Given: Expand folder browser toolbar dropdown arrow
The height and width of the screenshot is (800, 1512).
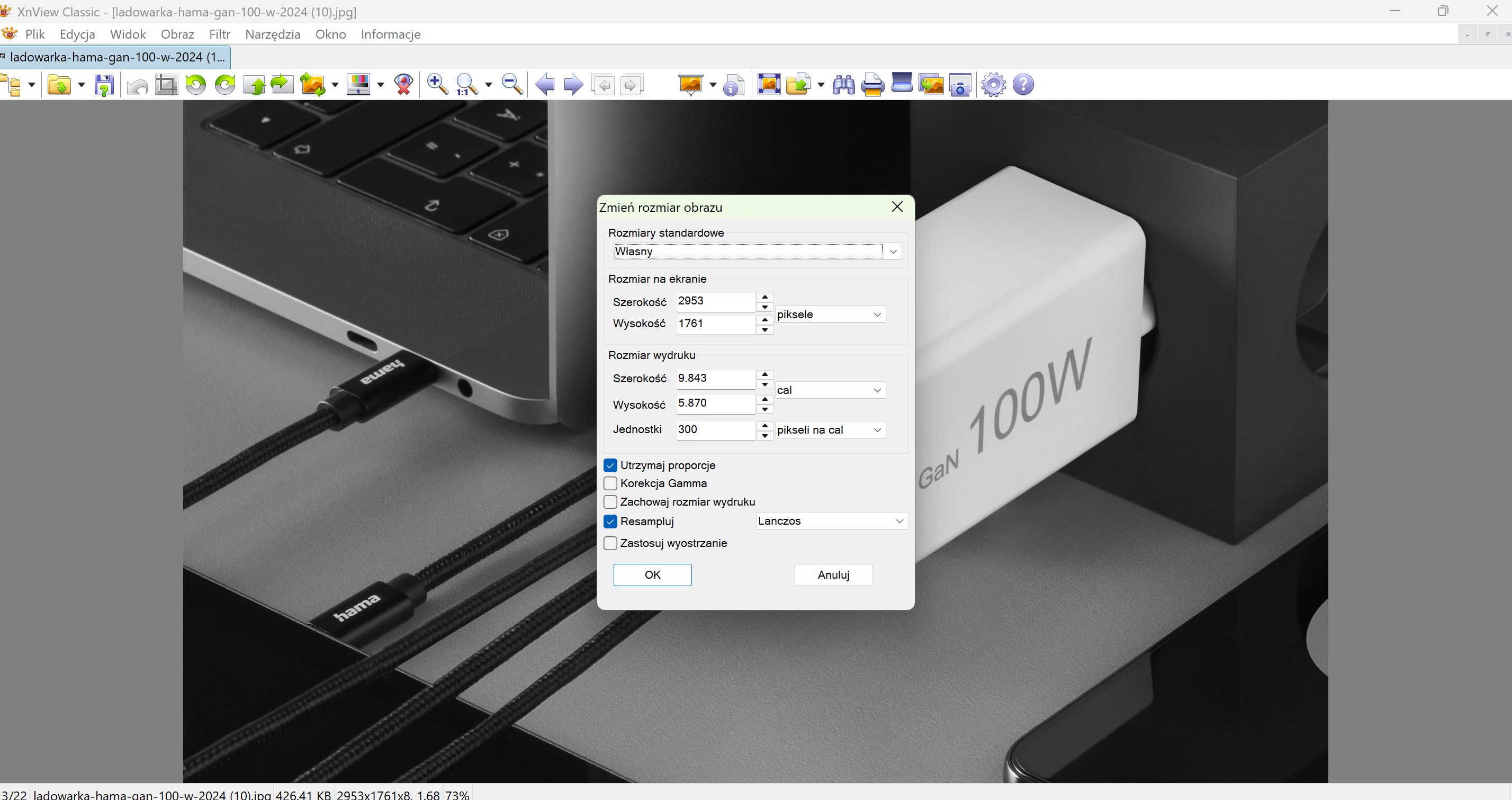Looking at the screenshot, I should (32, 85).
